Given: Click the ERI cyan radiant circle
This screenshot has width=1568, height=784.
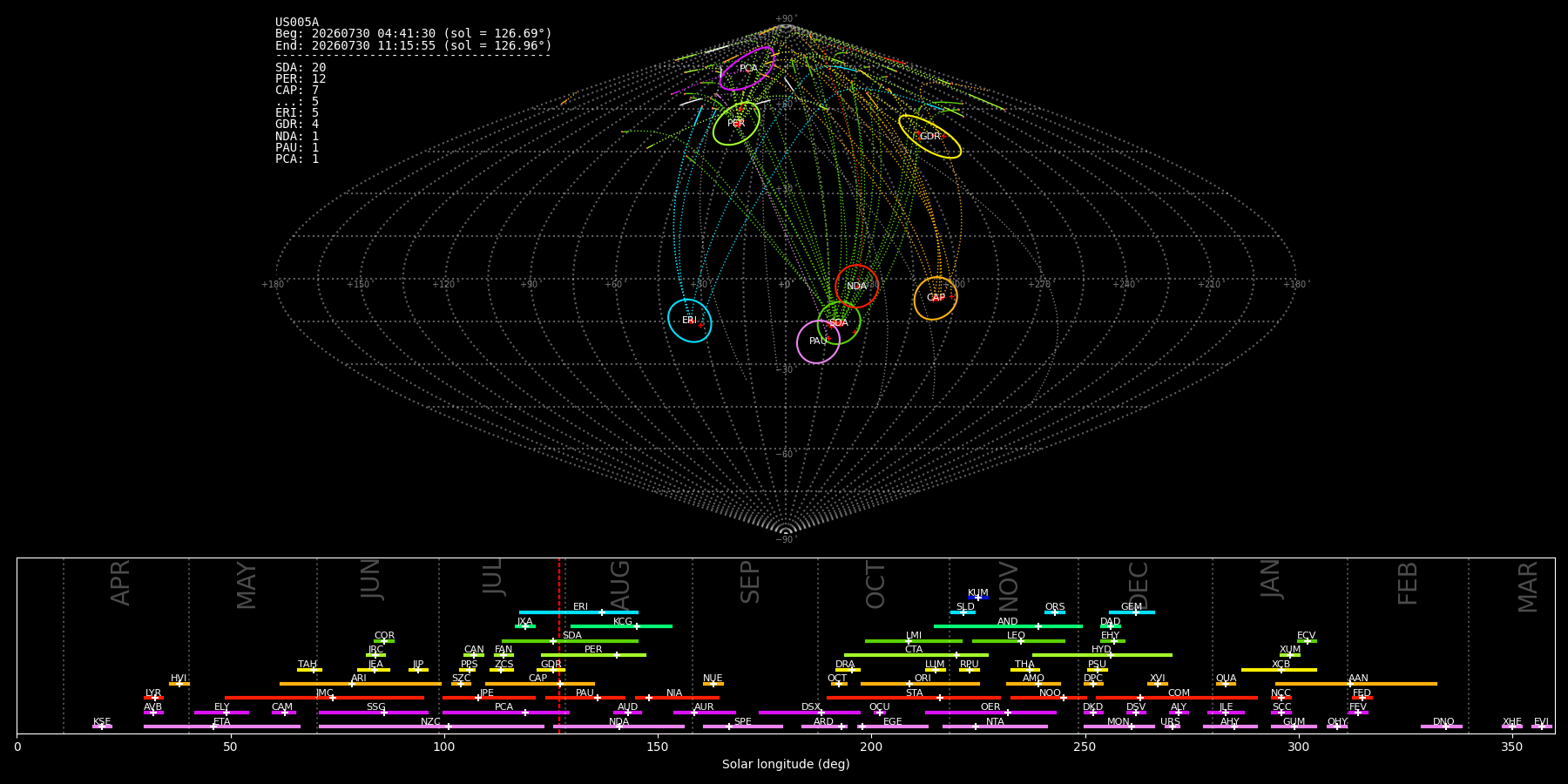Looking at the screenshot, I should pyautogui.click(x=690, y=321).
